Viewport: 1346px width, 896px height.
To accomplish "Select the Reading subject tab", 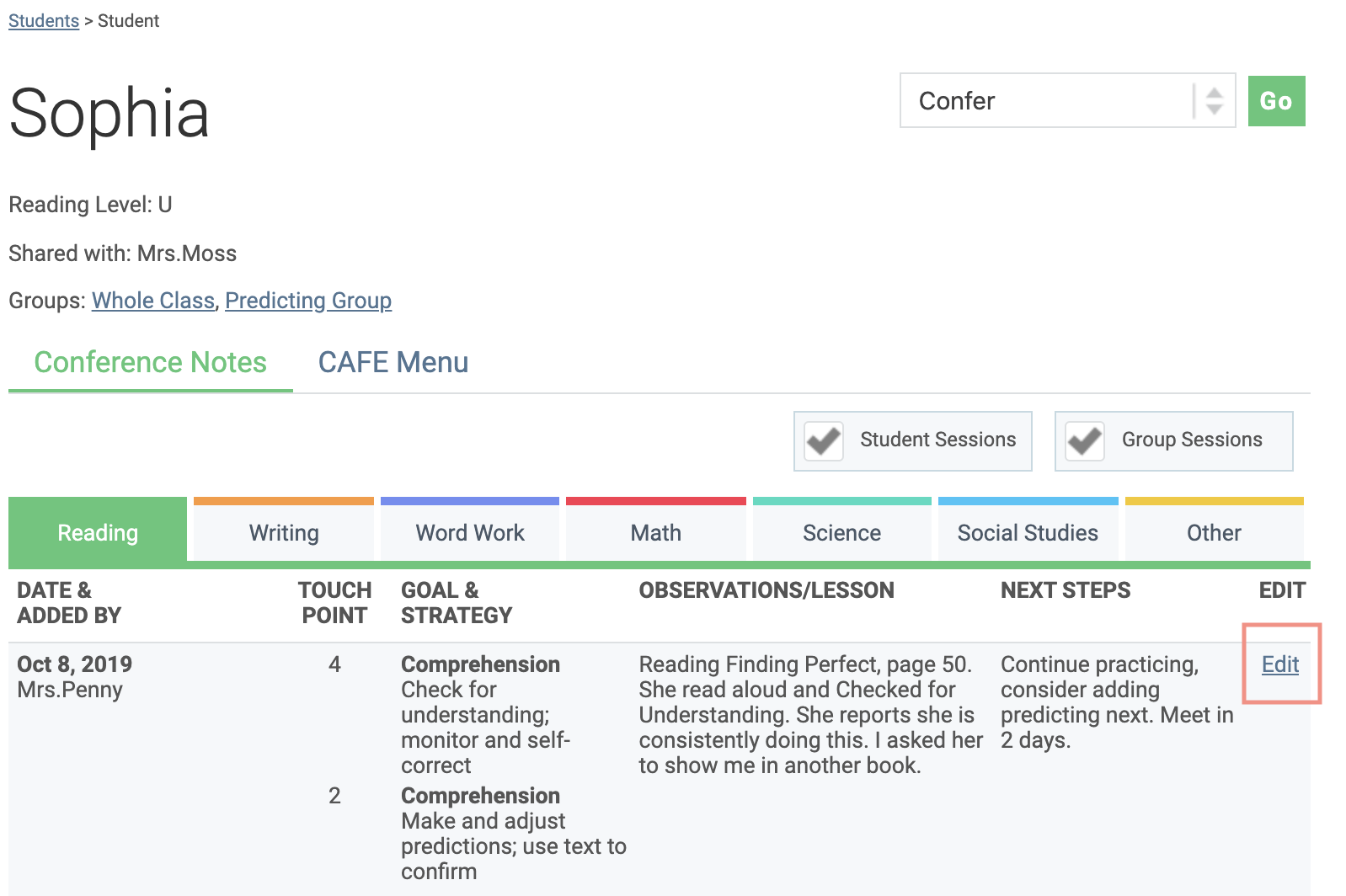I will point(98,533).
